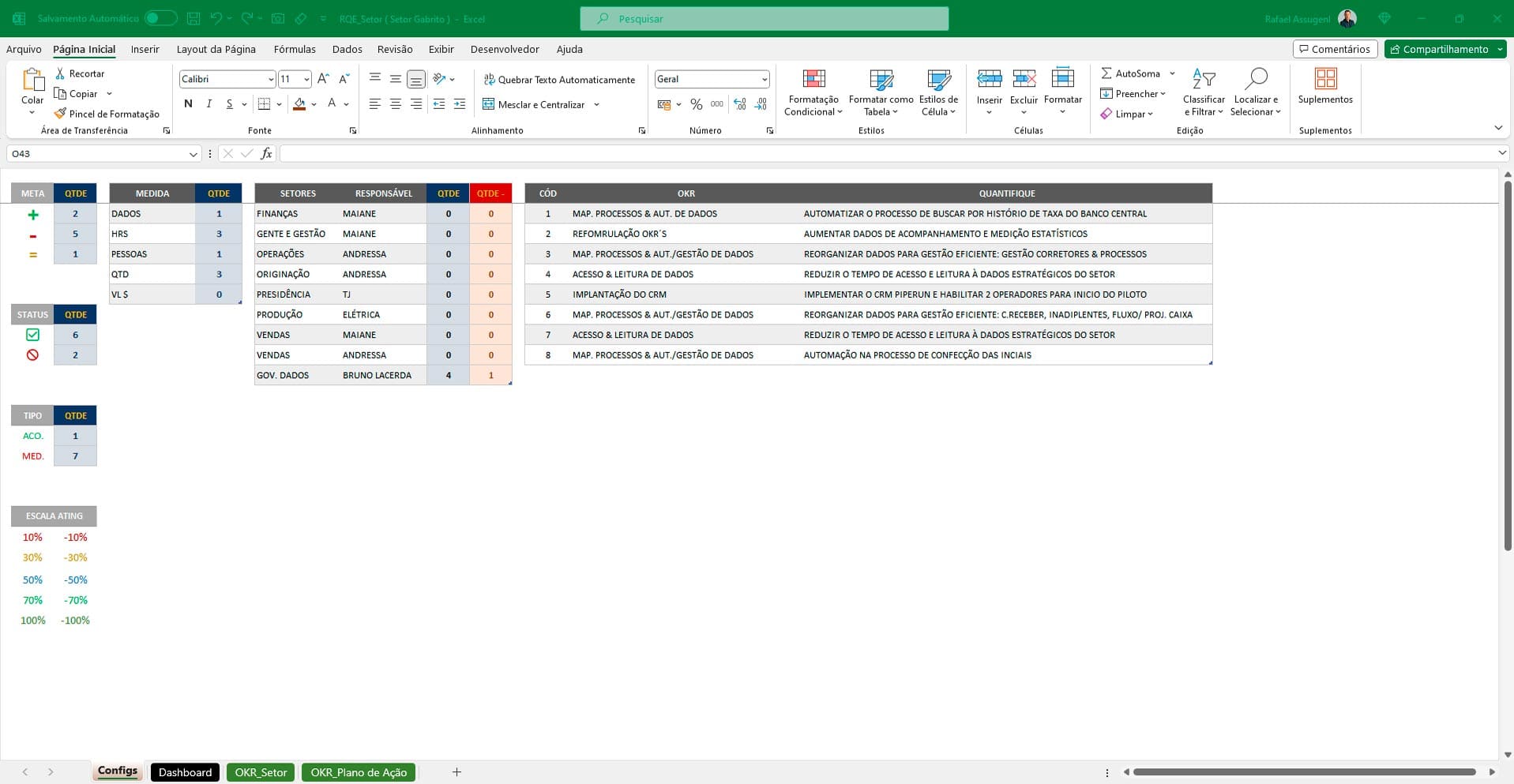The image size is (1514, 784).
Task: Align text to the left
Action: pos(374,104)
